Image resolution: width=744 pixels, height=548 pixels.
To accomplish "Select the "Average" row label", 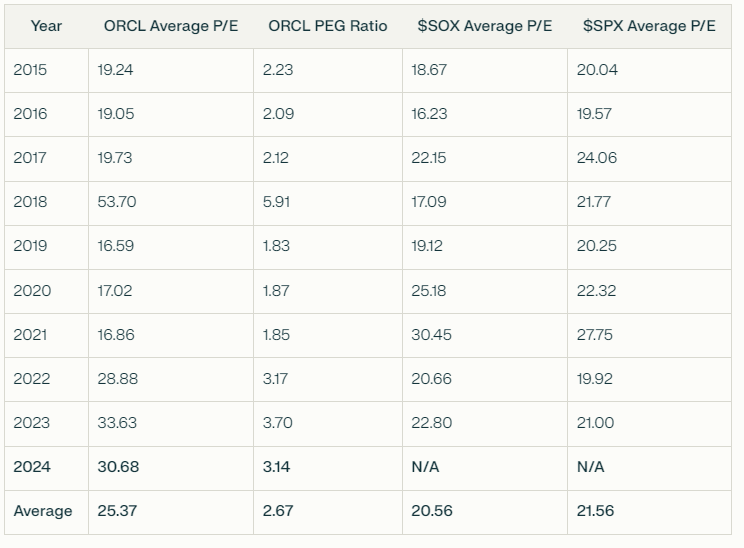I will tap(43, 511).
